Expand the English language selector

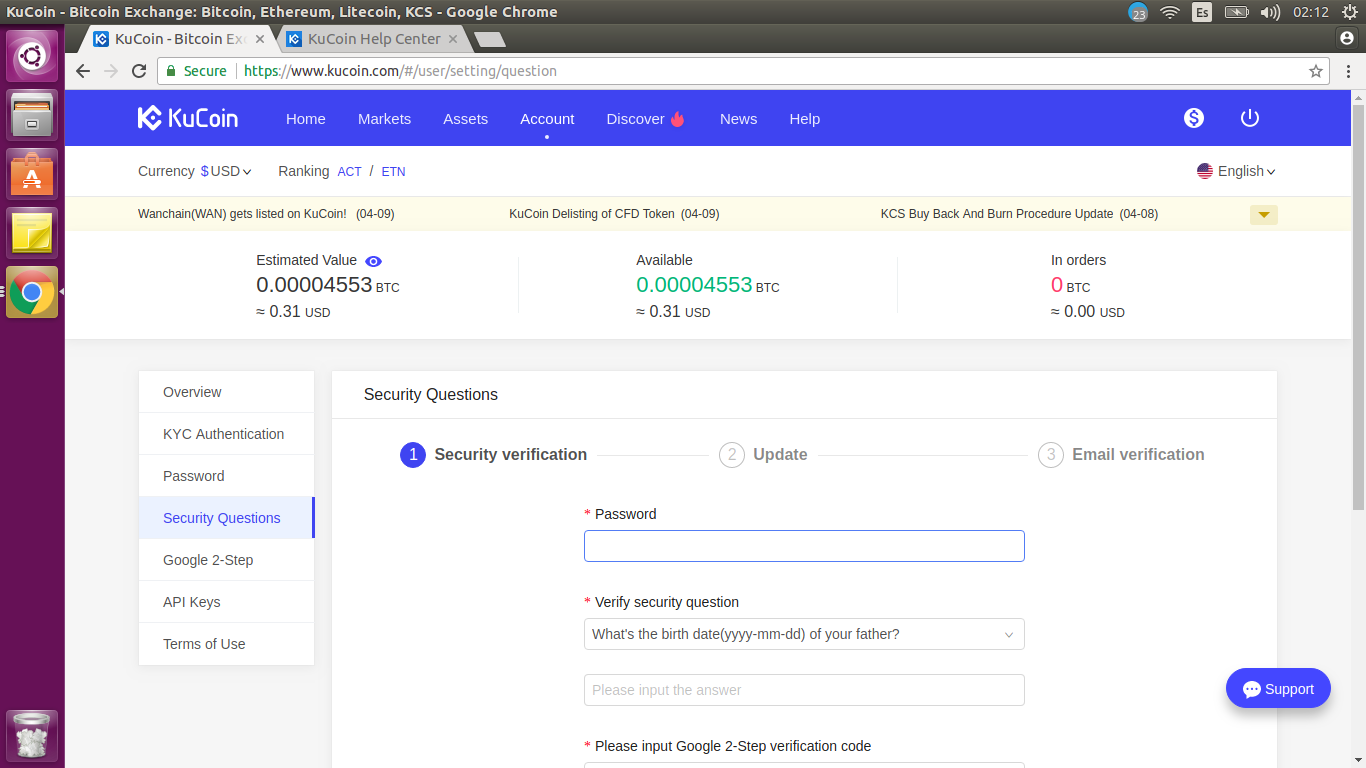click(x=1236, y=170)
